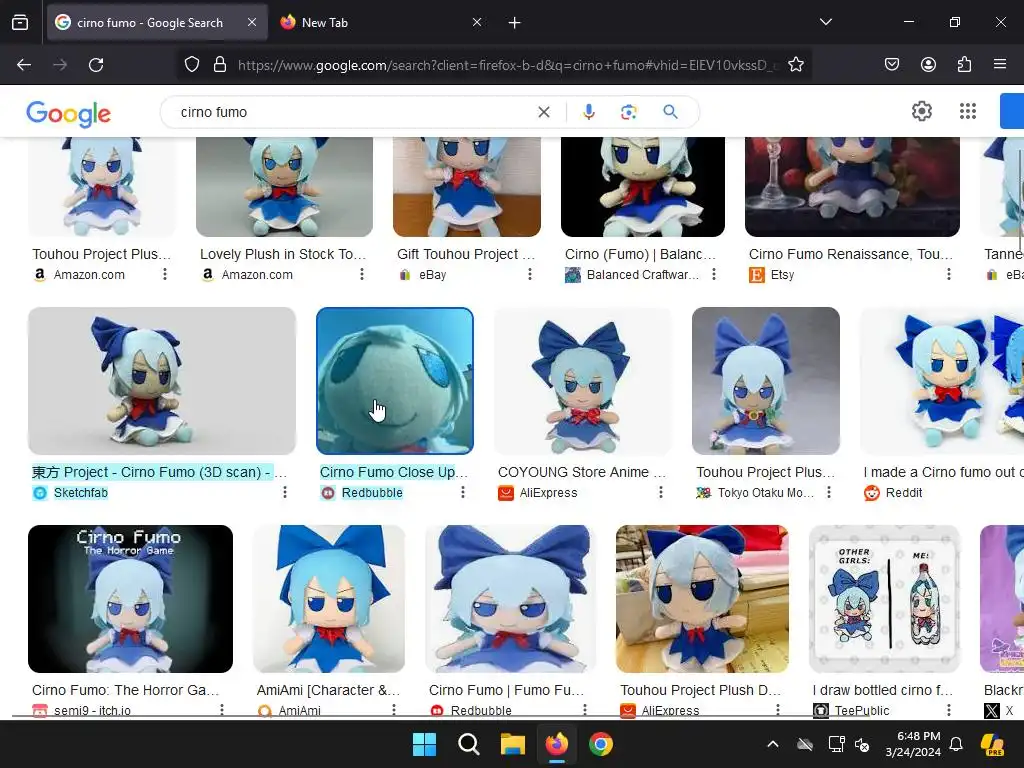Open Google quick settings gear
This screenshot has height=768, width=1024.
click(x=921, y=112)
